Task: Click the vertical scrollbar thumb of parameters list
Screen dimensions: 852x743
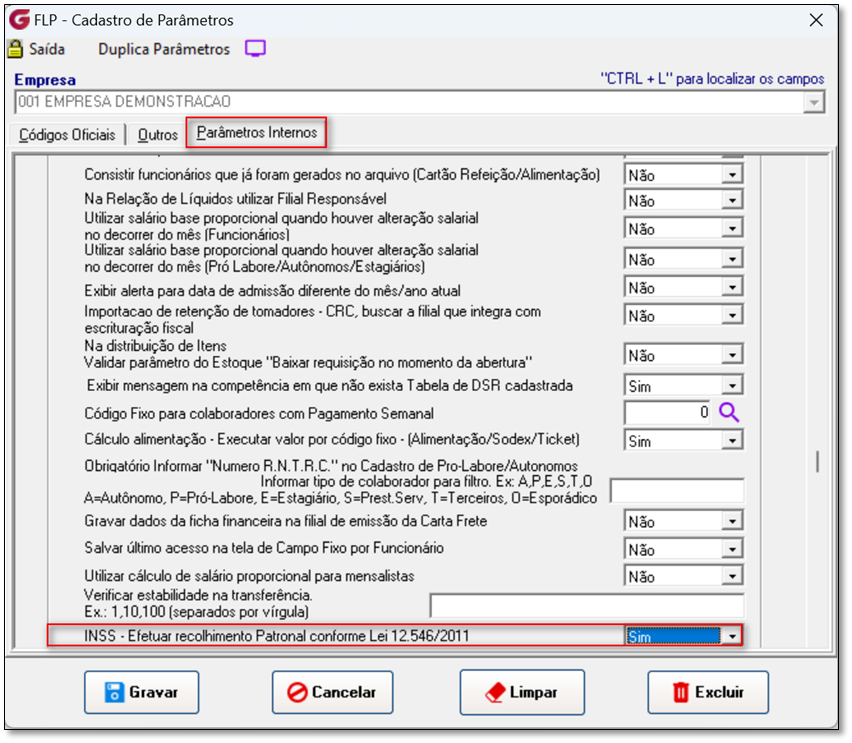Action: click(x=817, y=462)
